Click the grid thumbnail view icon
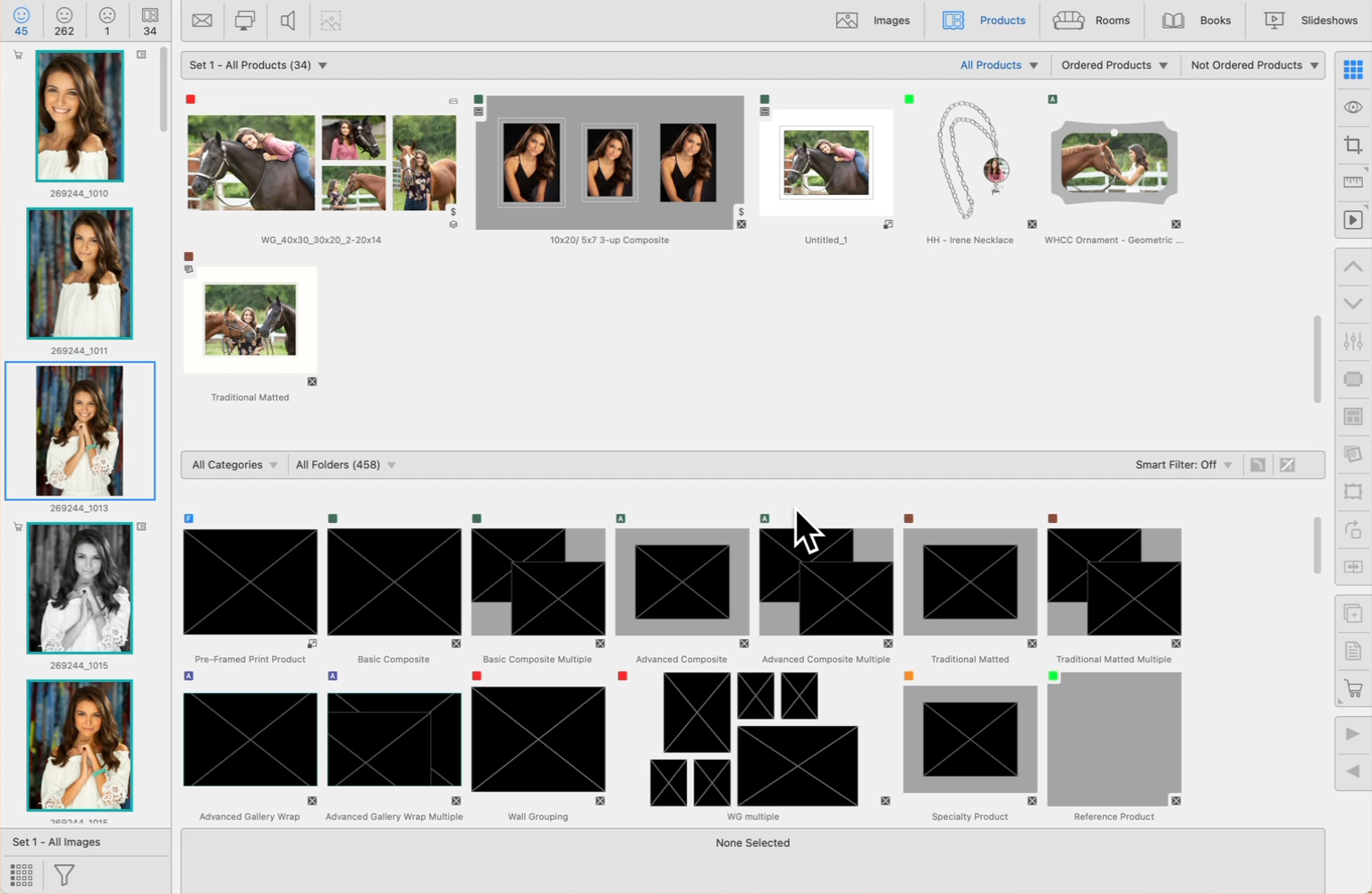 click(x=21, y=873)
